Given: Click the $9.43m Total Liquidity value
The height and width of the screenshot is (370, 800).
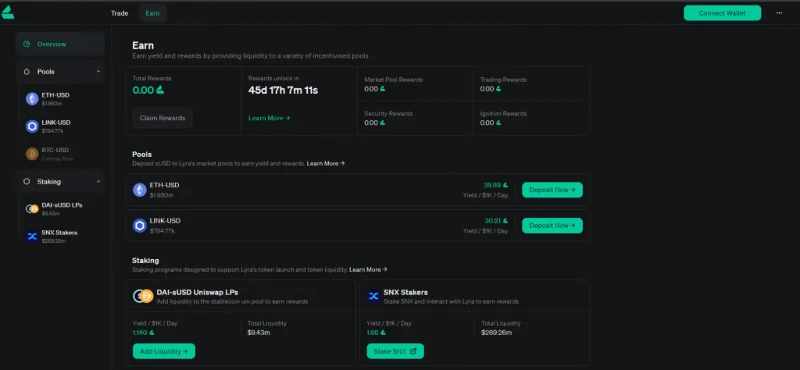Looking at the screenshot, I should 259,332.
